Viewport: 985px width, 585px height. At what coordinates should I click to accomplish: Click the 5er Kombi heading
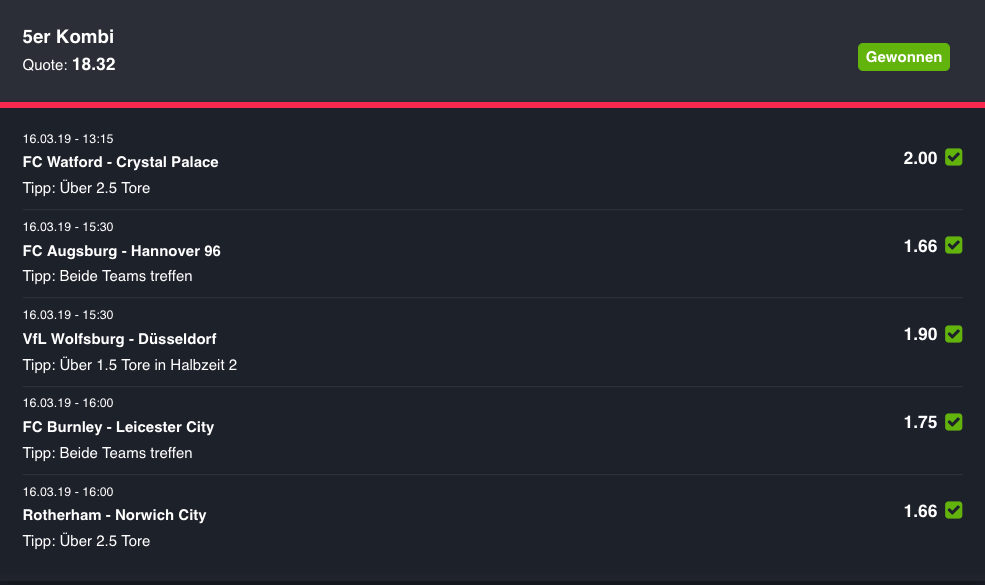[x=68, y=36]
